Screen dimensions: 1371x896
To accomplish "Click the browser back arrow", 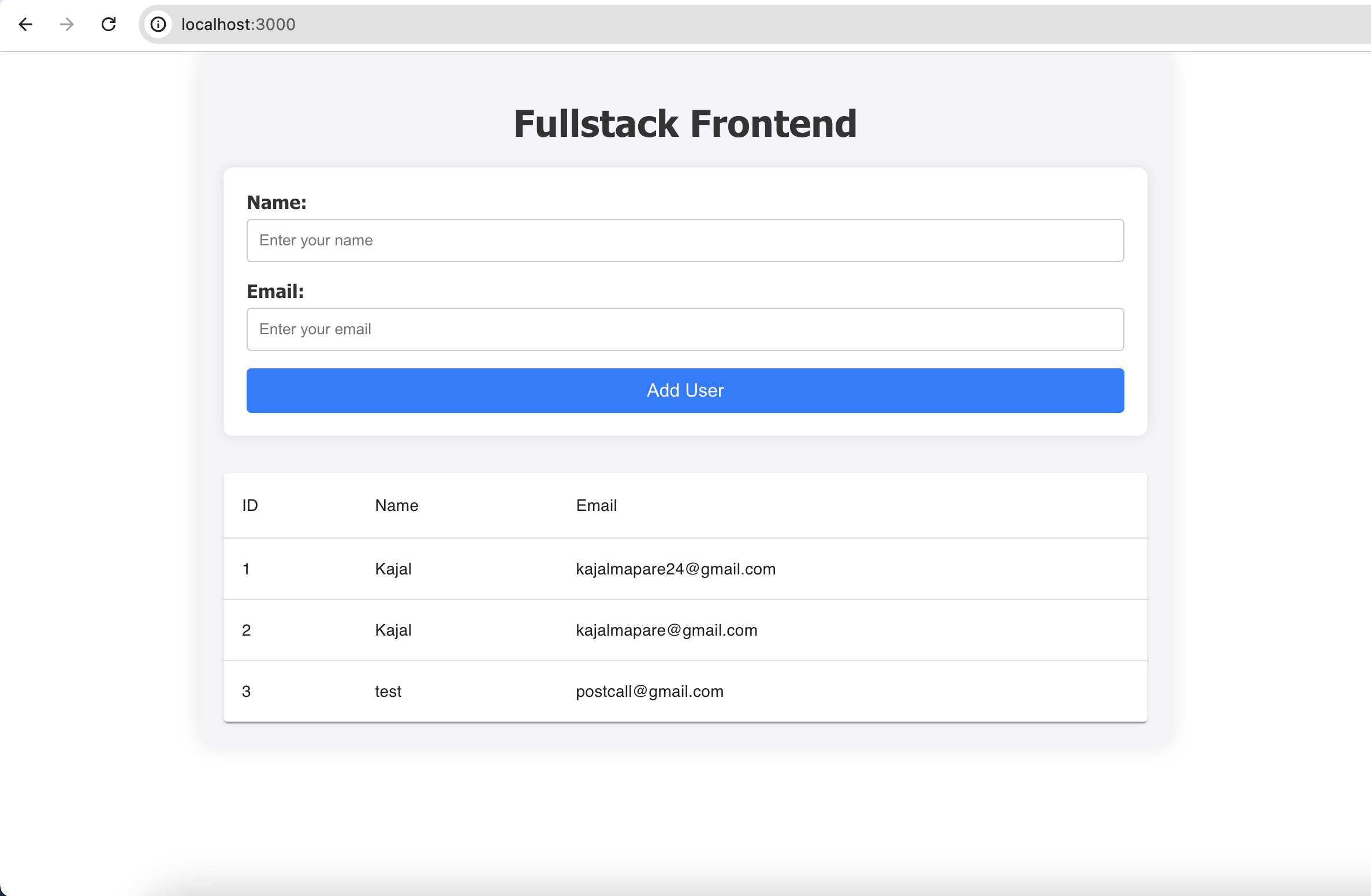I will pyautogui.click(x=25, y=24).
